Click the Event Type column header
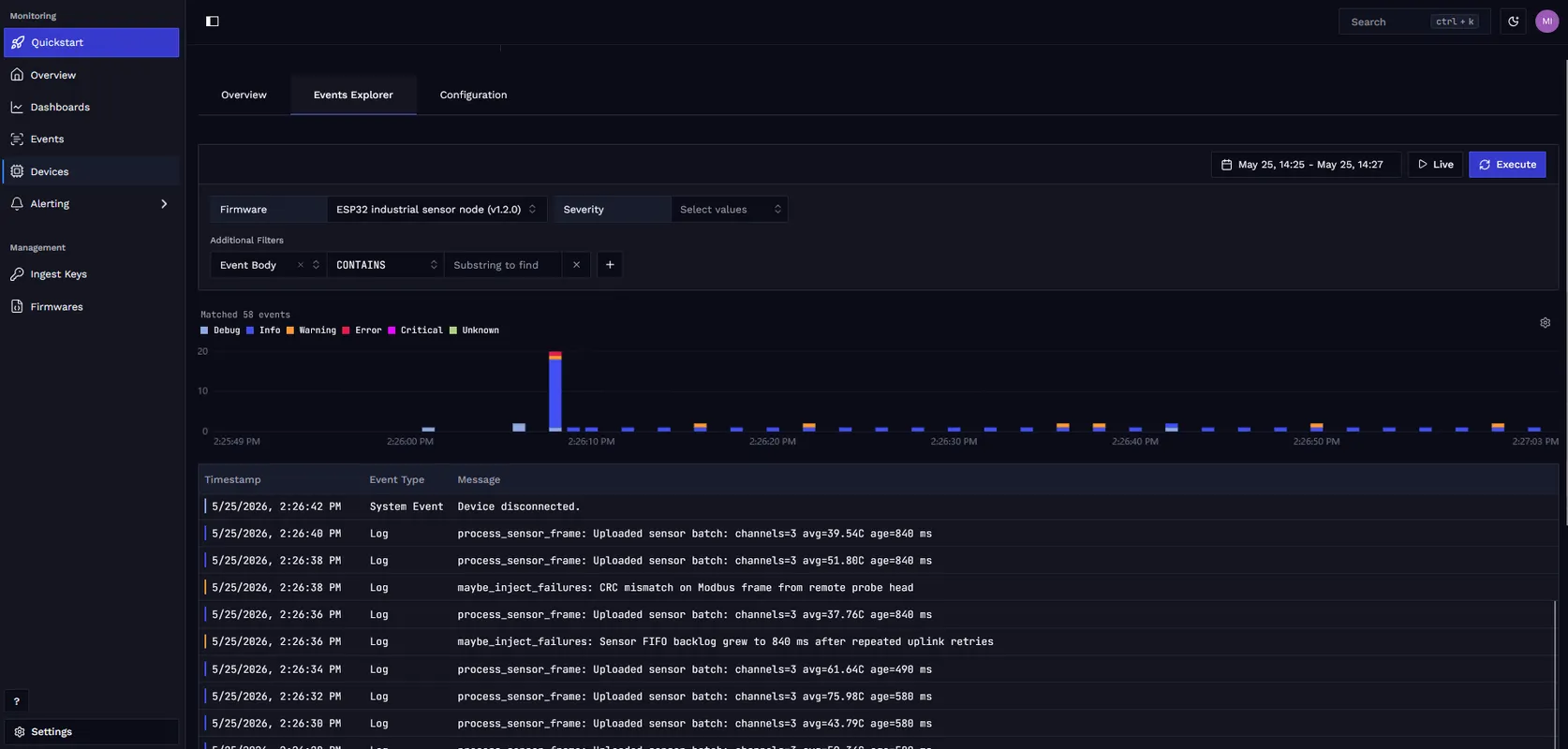This screenshot has width=1568, height=749. coord(396,480)
